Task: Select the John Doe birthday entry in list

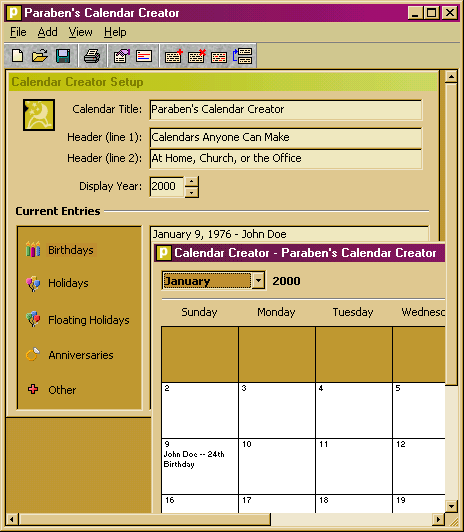Action: pyautogui.click(x=289, y=234)
